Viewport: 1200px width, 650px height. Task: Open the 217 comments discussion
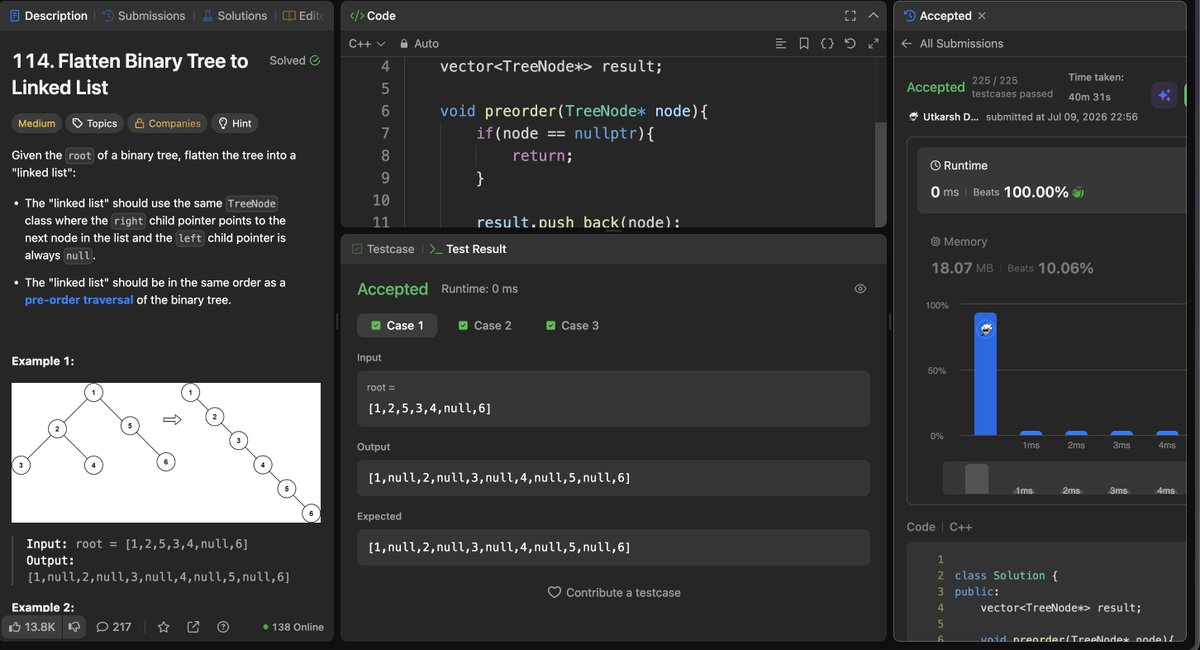pos(113,627)
